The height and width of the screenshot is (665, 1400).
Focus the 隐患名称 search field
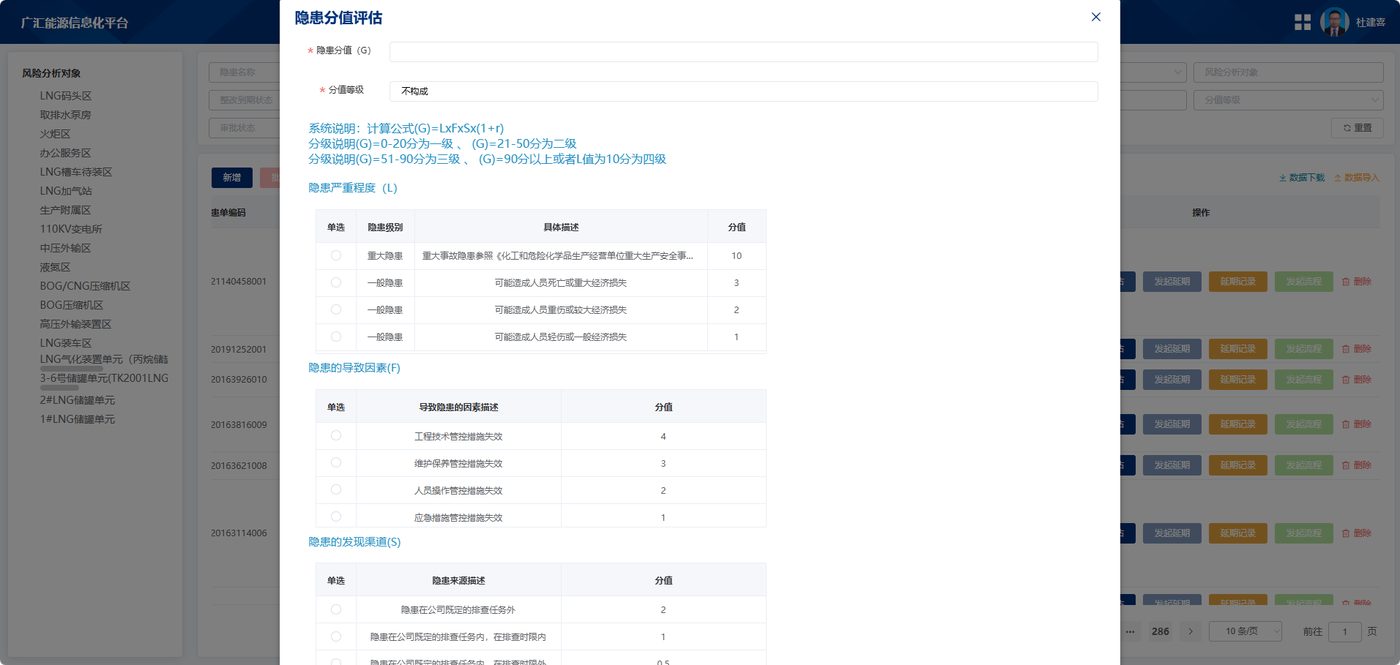(244, 72)
